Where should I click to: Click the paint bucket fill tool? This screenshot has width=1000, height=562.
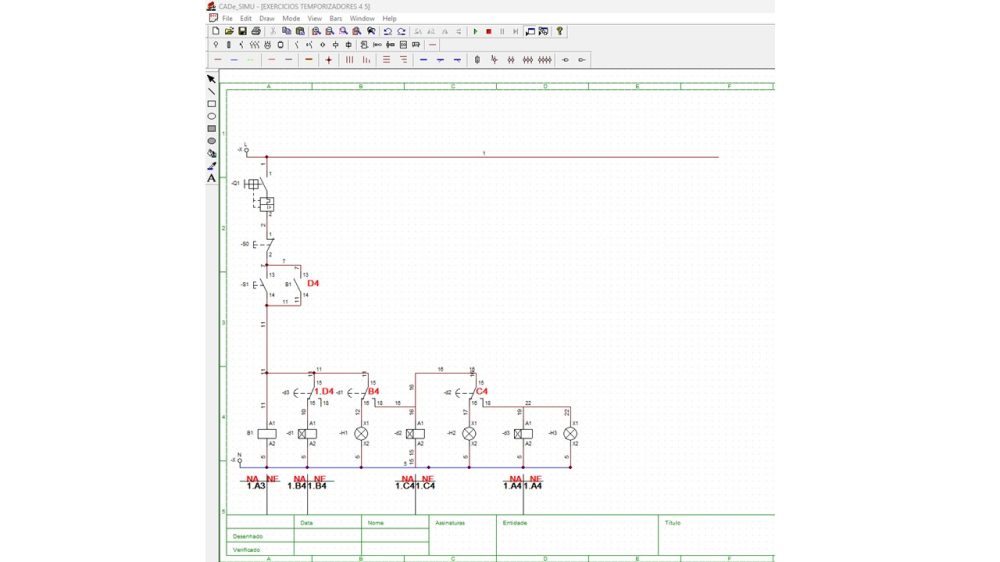(x=211, y=153)
